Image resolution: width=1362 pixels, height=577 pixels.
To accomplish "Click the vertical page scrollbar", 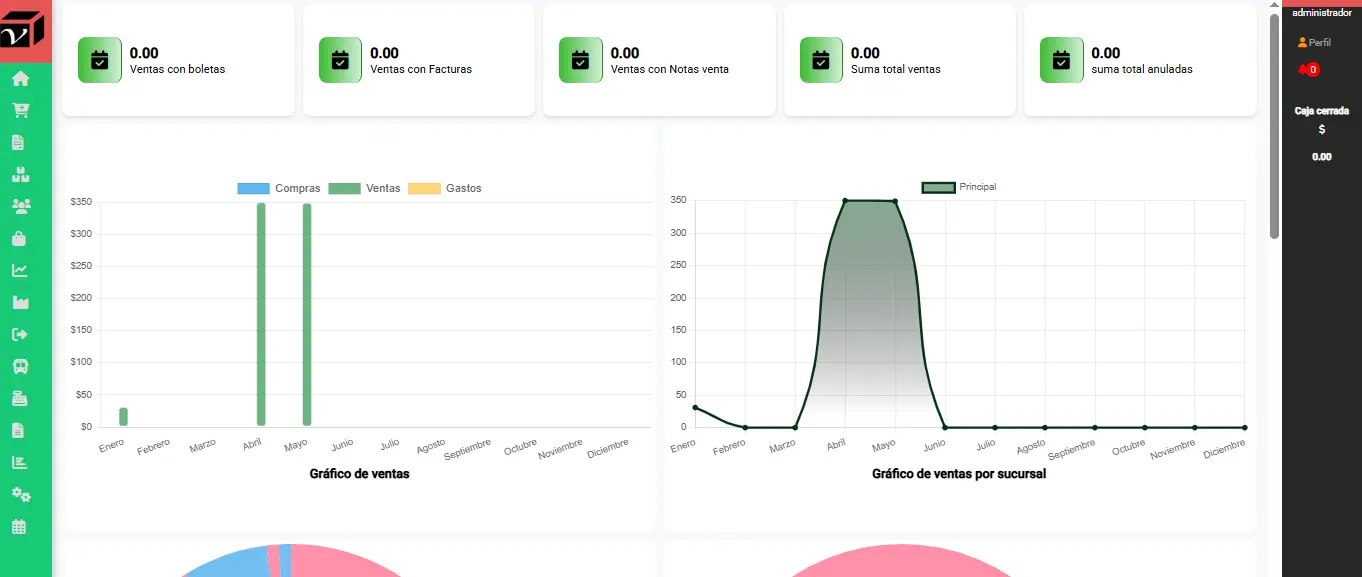I will (x=1274, y=127).
